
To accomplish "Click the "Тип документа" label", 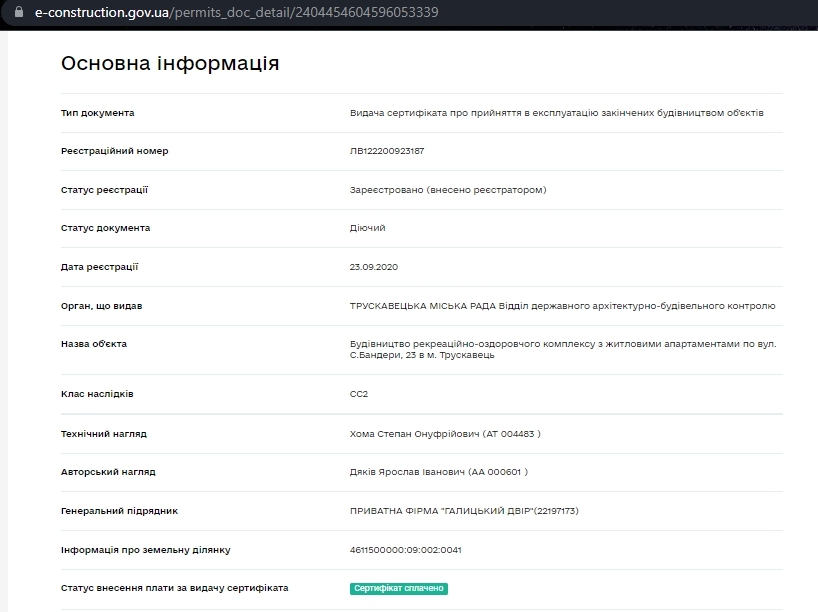I will 98,113.
